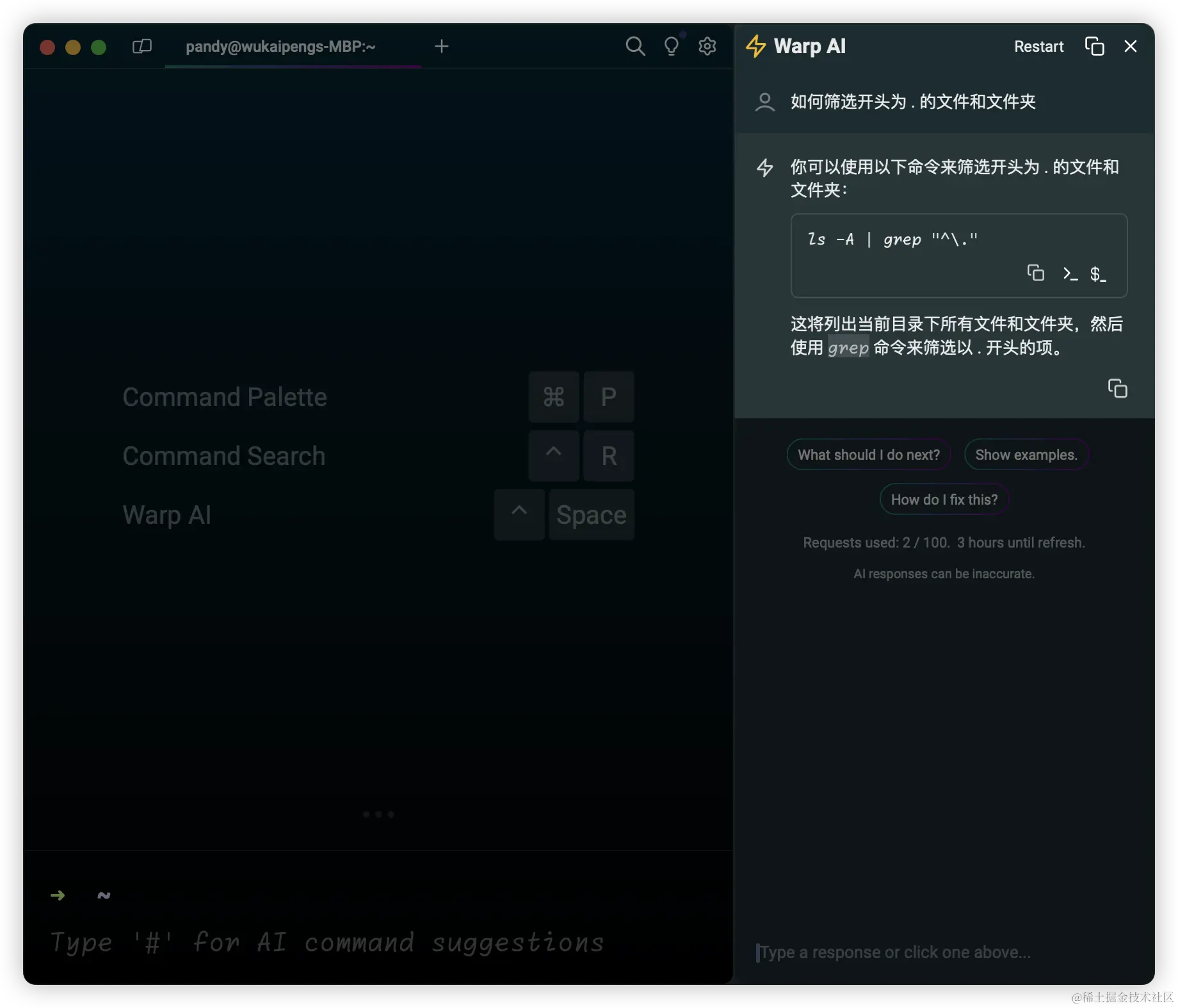The image size is (1178, 1008).
Task: Click 'AI responses can be inaccurate.' notice
Action: click(x=944, y=574)
